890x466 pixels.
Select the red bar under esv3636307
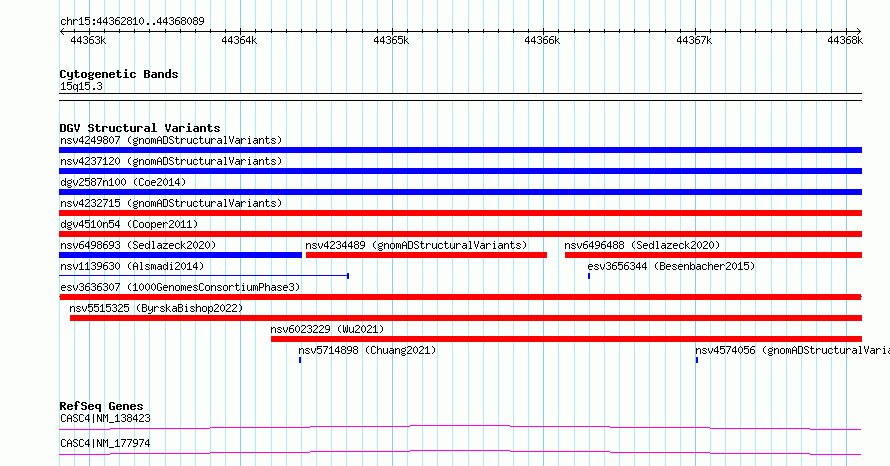coord(460,297)
